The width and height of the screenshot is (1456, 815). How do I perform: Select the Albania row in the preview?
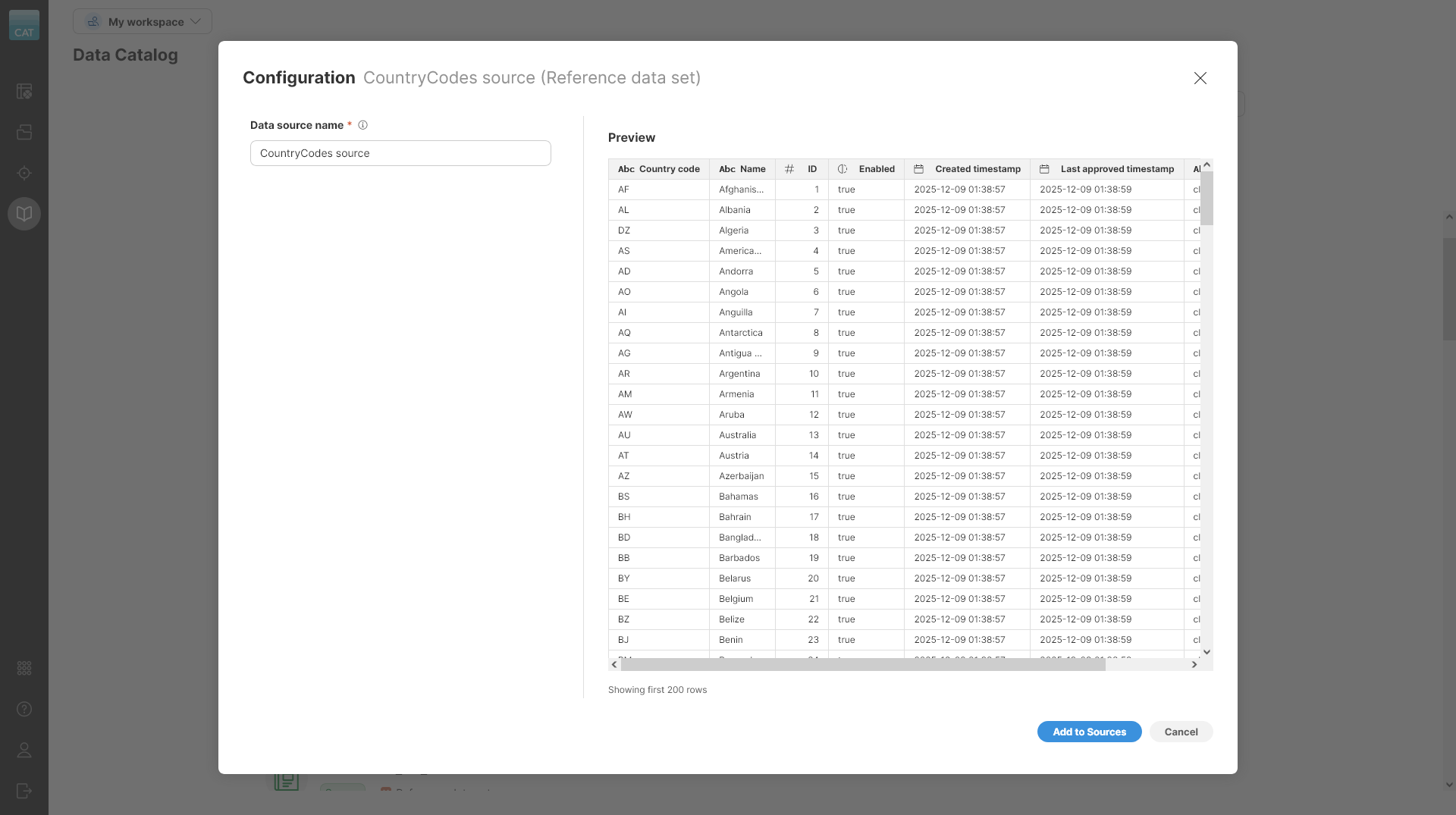[x=834, y=209]
